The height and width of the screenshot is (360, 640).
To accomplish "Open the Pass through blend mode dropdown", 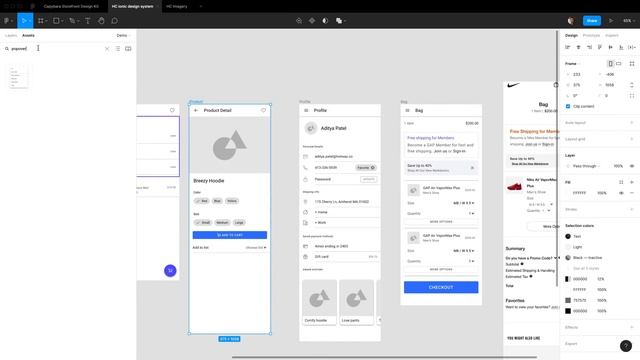I will pos(586,166).
